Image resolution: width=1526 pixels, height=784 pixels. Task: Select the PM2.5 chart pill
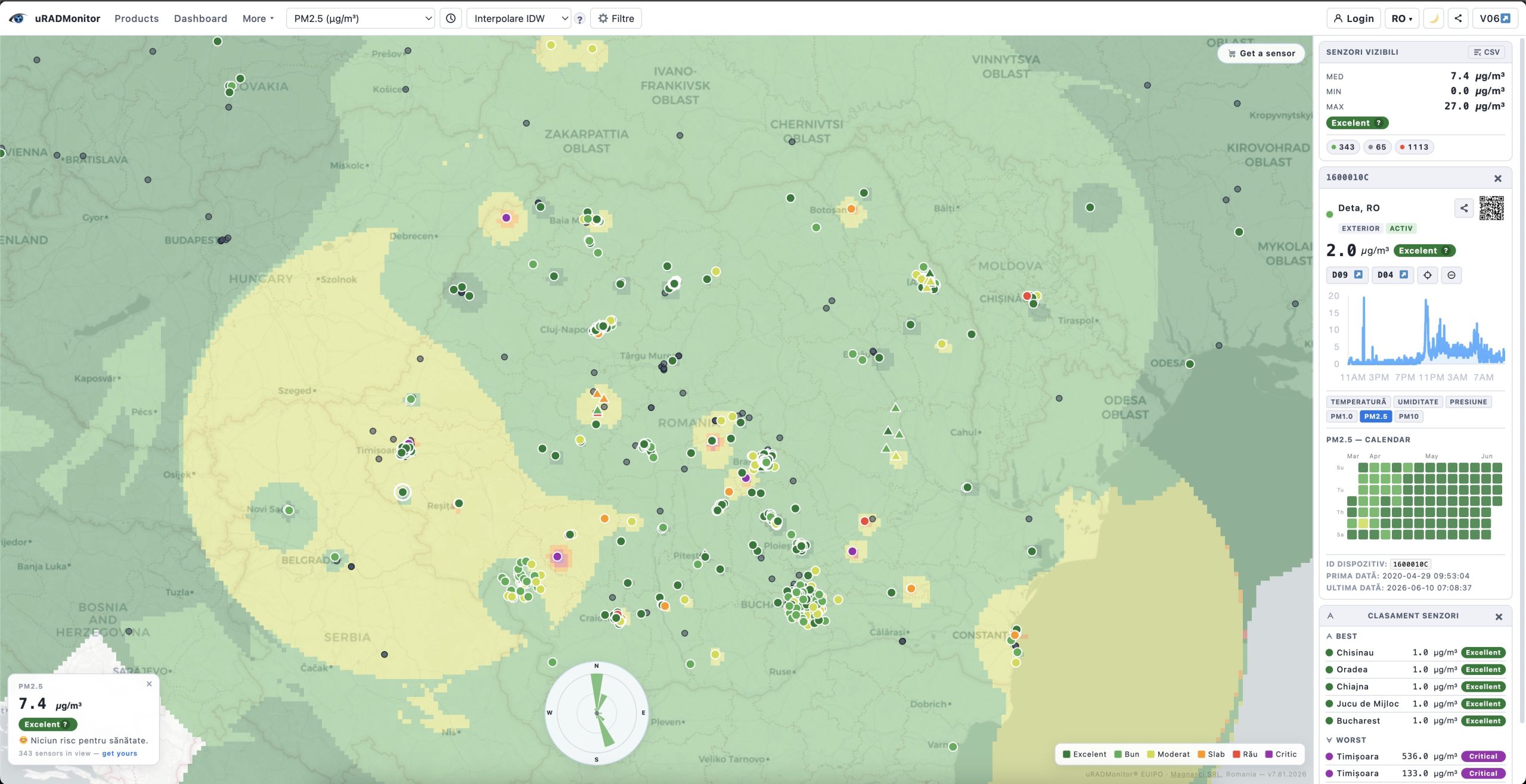pyautogui.click(x=1376, y=416)
